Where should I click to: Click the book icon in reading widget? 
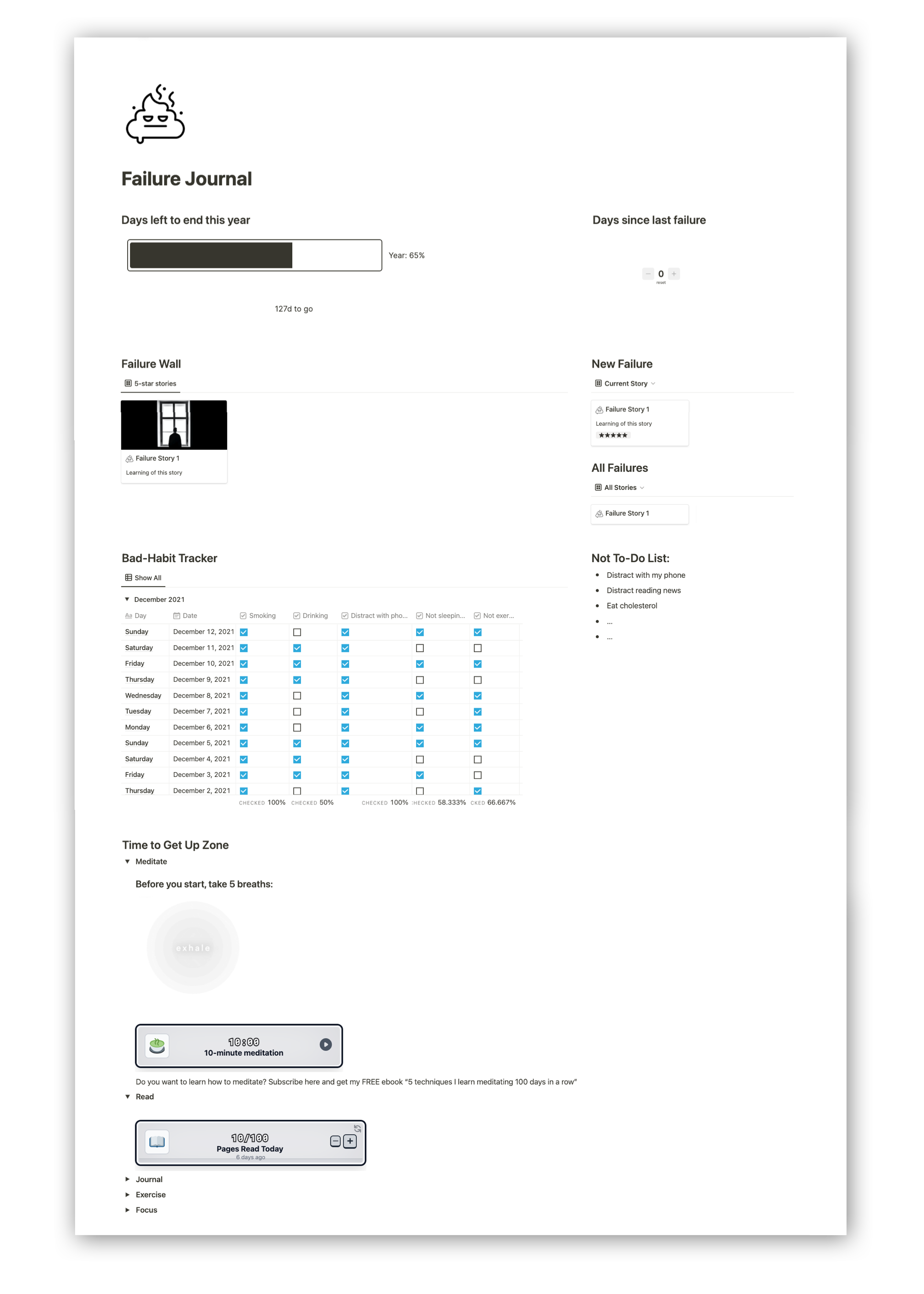click(157, 1141)
